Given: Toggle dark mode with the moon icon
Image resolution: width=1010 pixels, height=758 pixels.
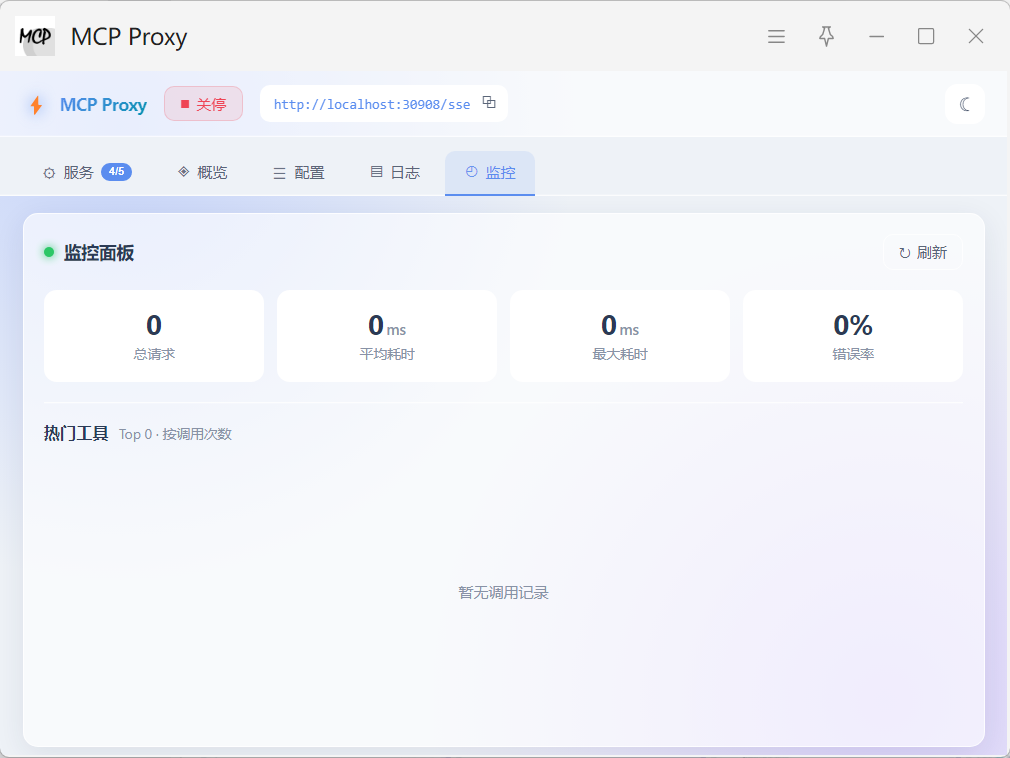Looking at the screenshot, I should pos(964,104).
